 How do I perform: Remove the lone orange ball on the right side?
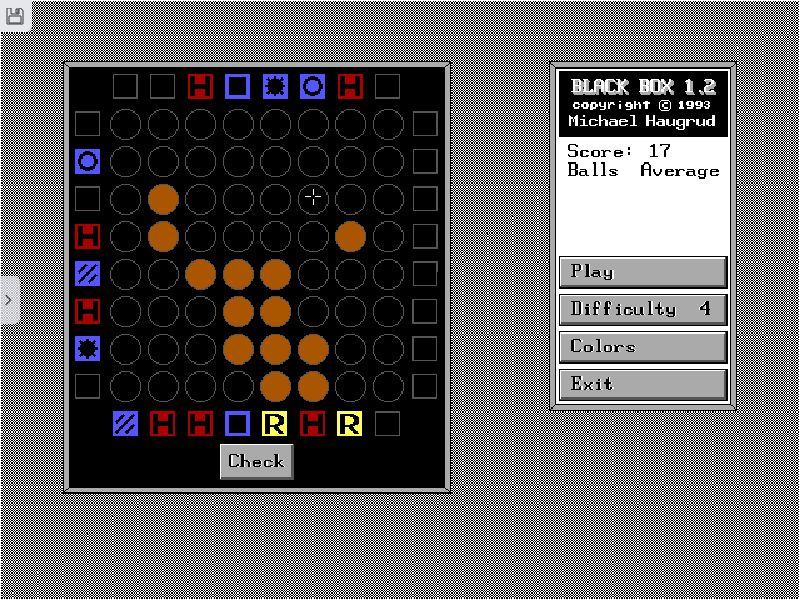(x=350, y=237)
